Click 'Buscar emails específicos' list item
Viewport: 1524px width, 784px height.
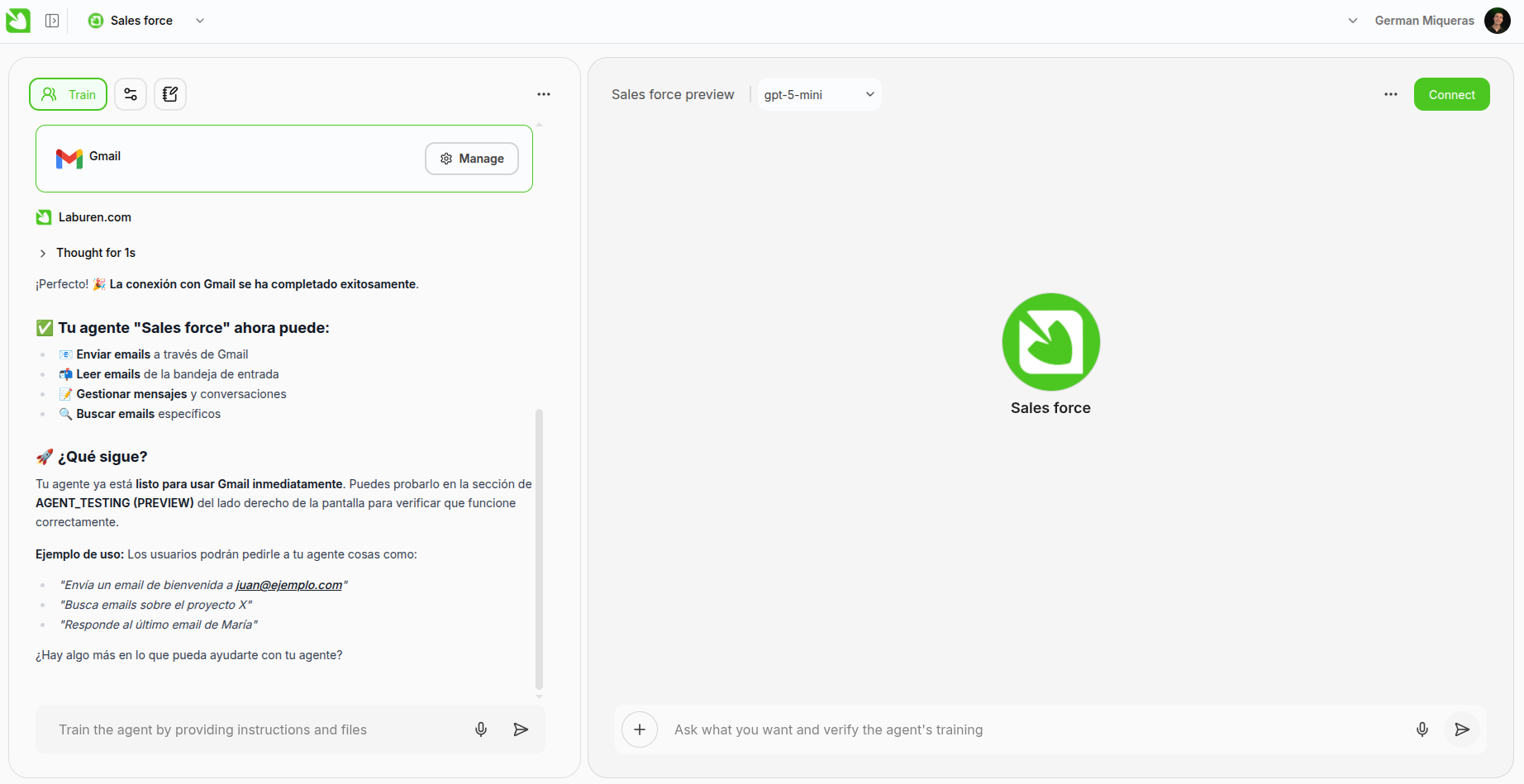pos(140,414)
